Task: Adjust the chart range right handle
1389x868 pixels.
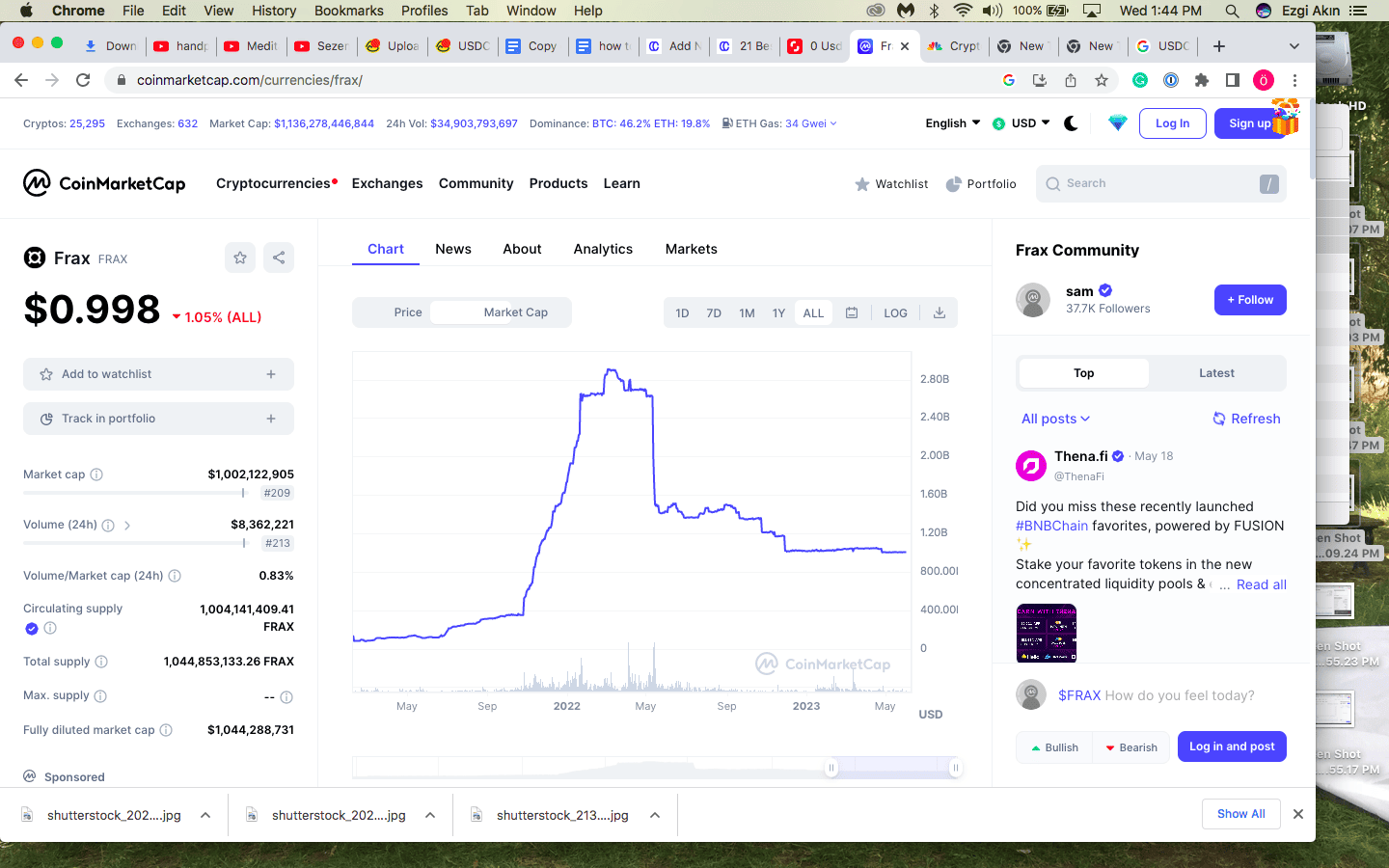Action: tap(955, 768)
